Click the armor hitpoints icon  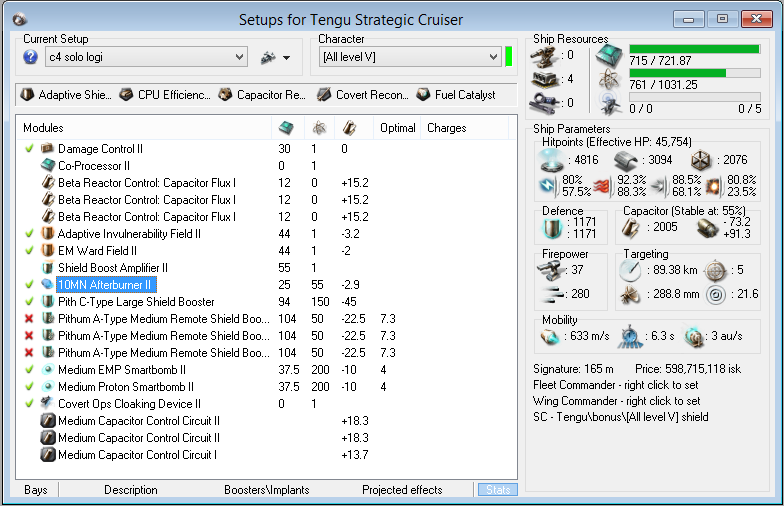[x=628, y=160]
